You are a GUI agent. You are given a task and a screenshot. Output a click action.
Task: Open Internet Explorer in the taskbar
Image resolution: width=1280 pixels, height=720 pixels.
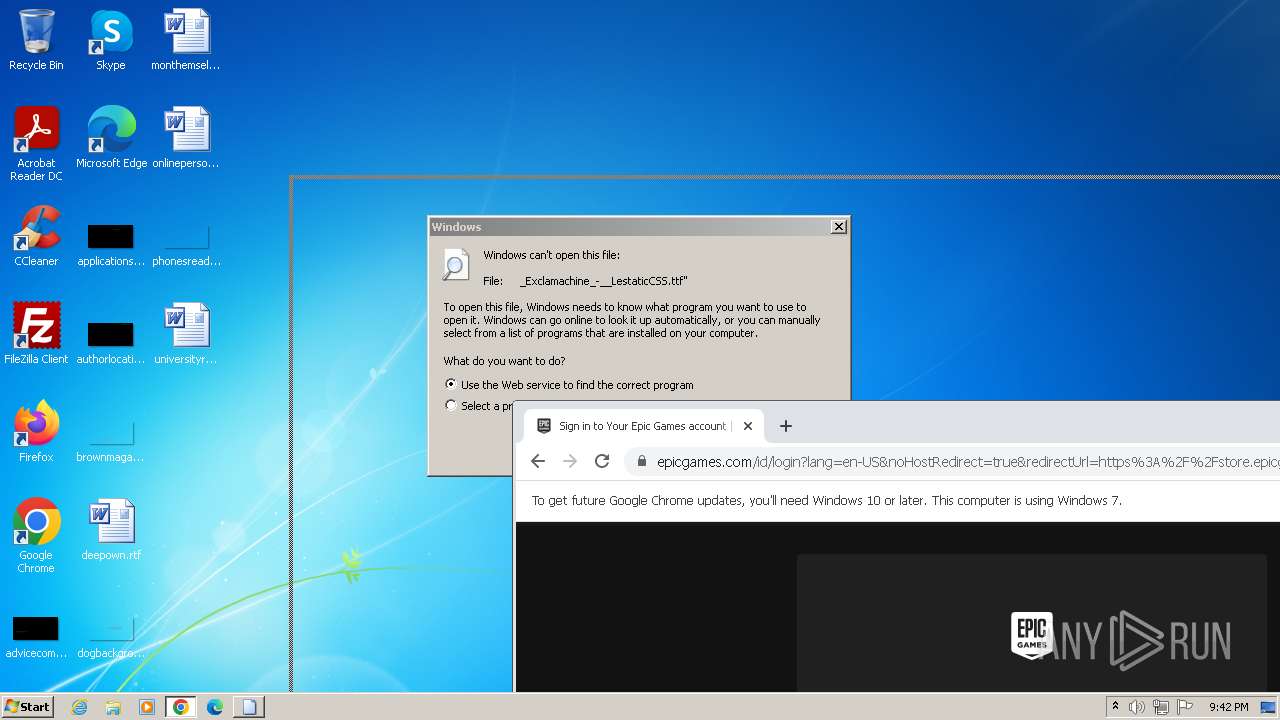[x=80, y=707]
